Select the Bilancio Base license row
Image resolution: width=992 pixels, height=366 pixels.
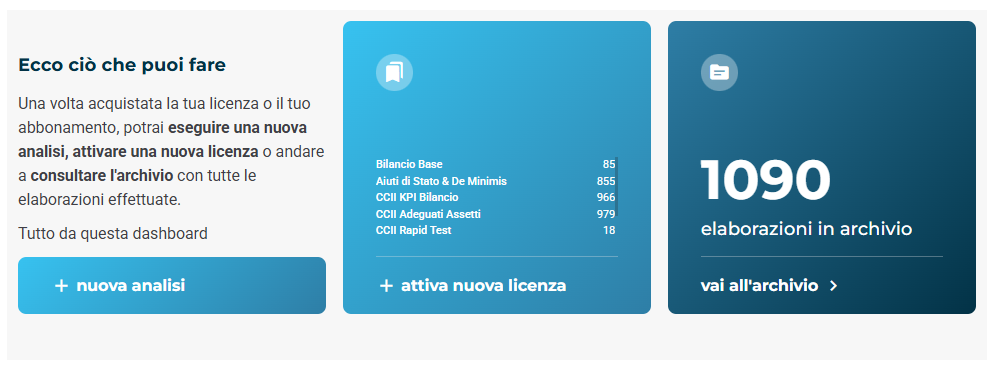[495, 164]
